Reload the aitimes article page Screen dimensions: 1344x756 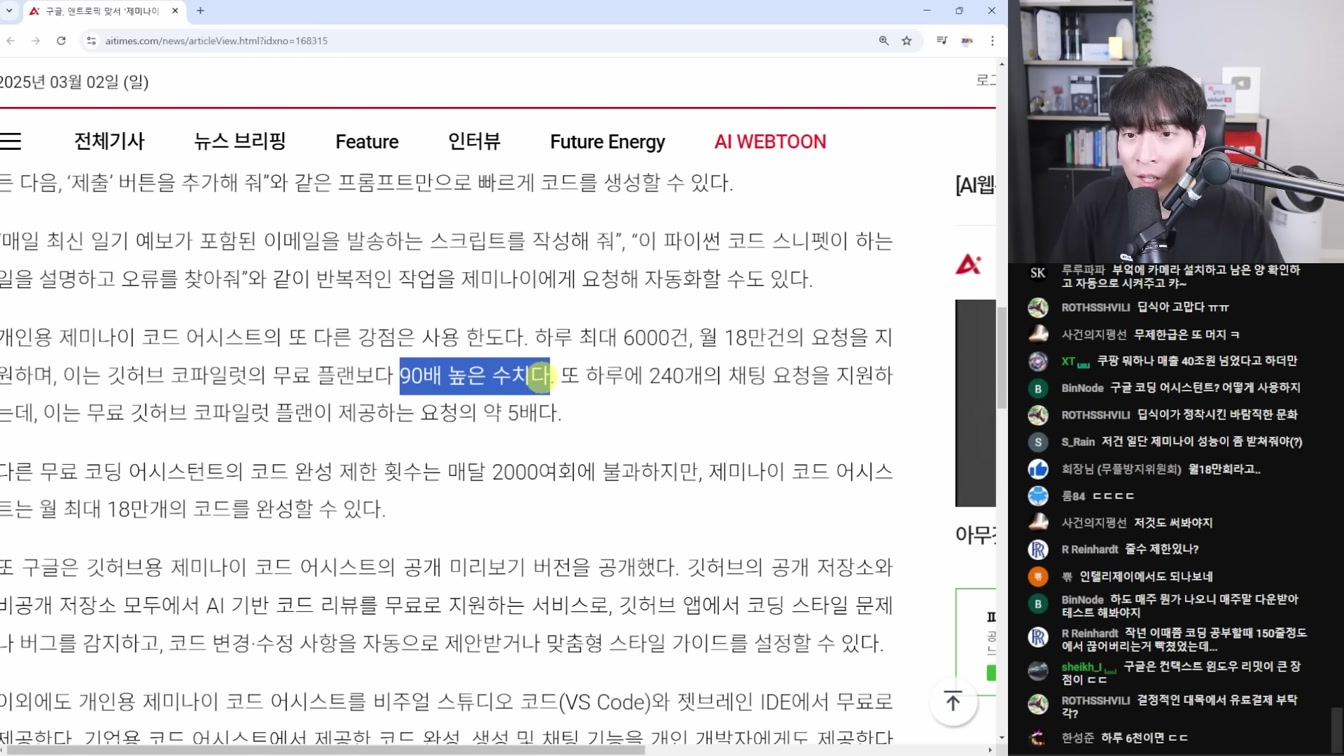point(61,41)
